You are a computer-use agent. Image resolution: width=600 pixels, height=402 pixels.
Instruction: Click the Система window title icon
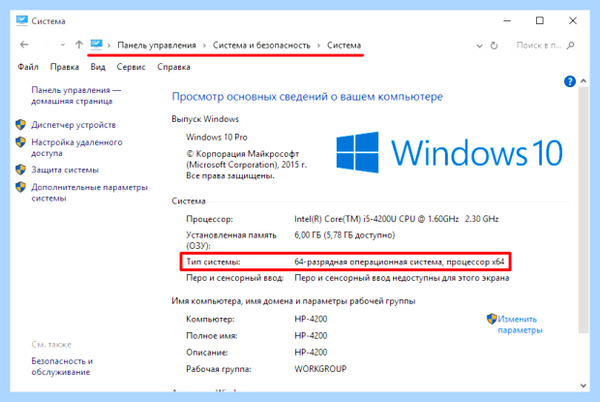click(22, 21)
